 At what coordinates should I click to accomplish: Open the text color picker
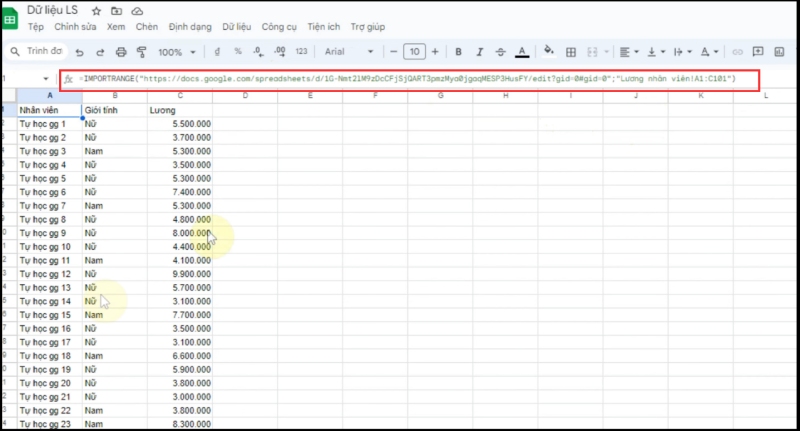522,51
